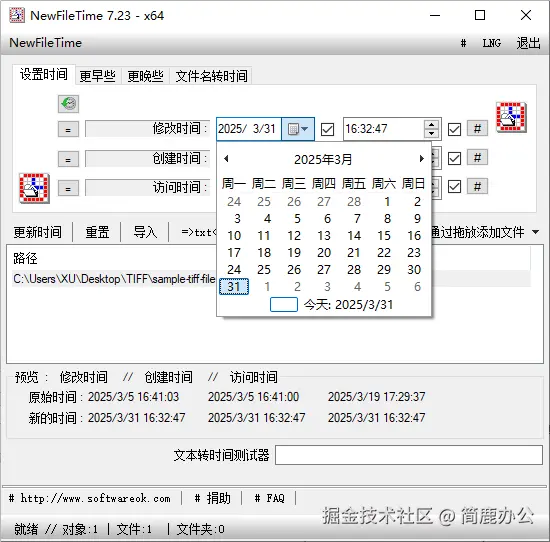Click the 文本转时间测试器 input box

click(x=409, y=455)
